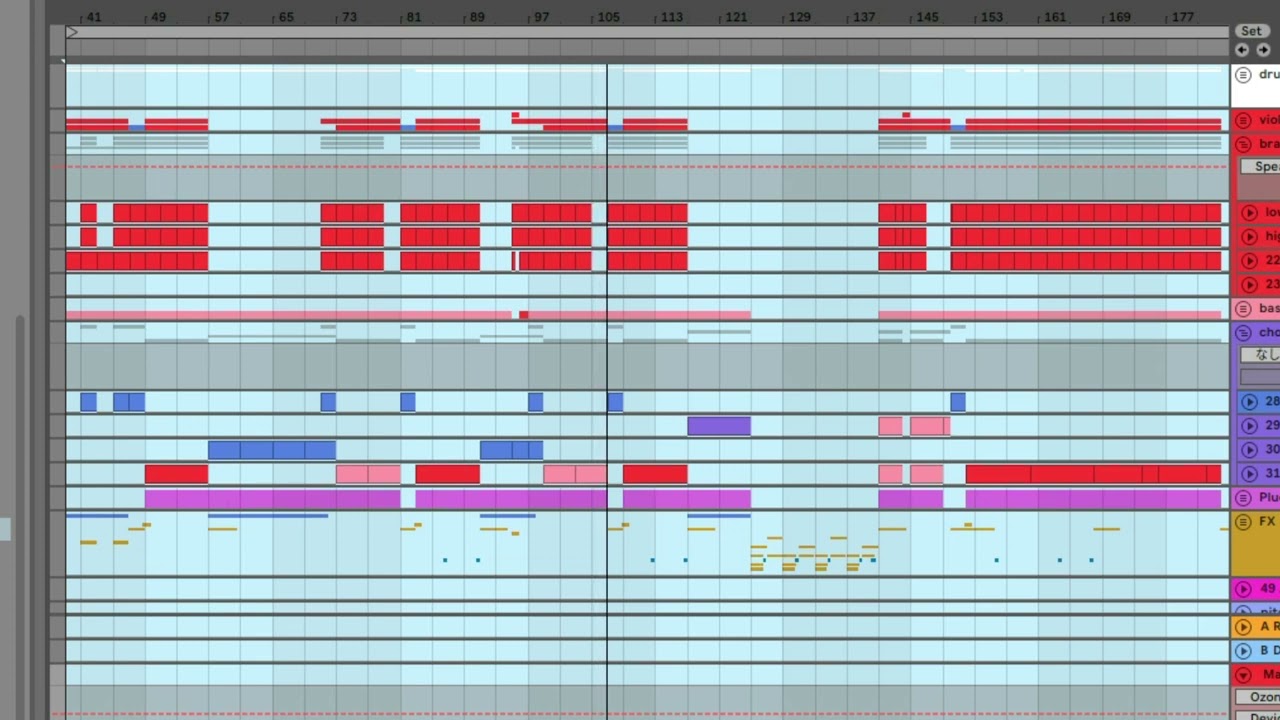Viewport: 1280px width, 720px height.
Task: Unfold track 30
Action: [x=1249, y=450]
